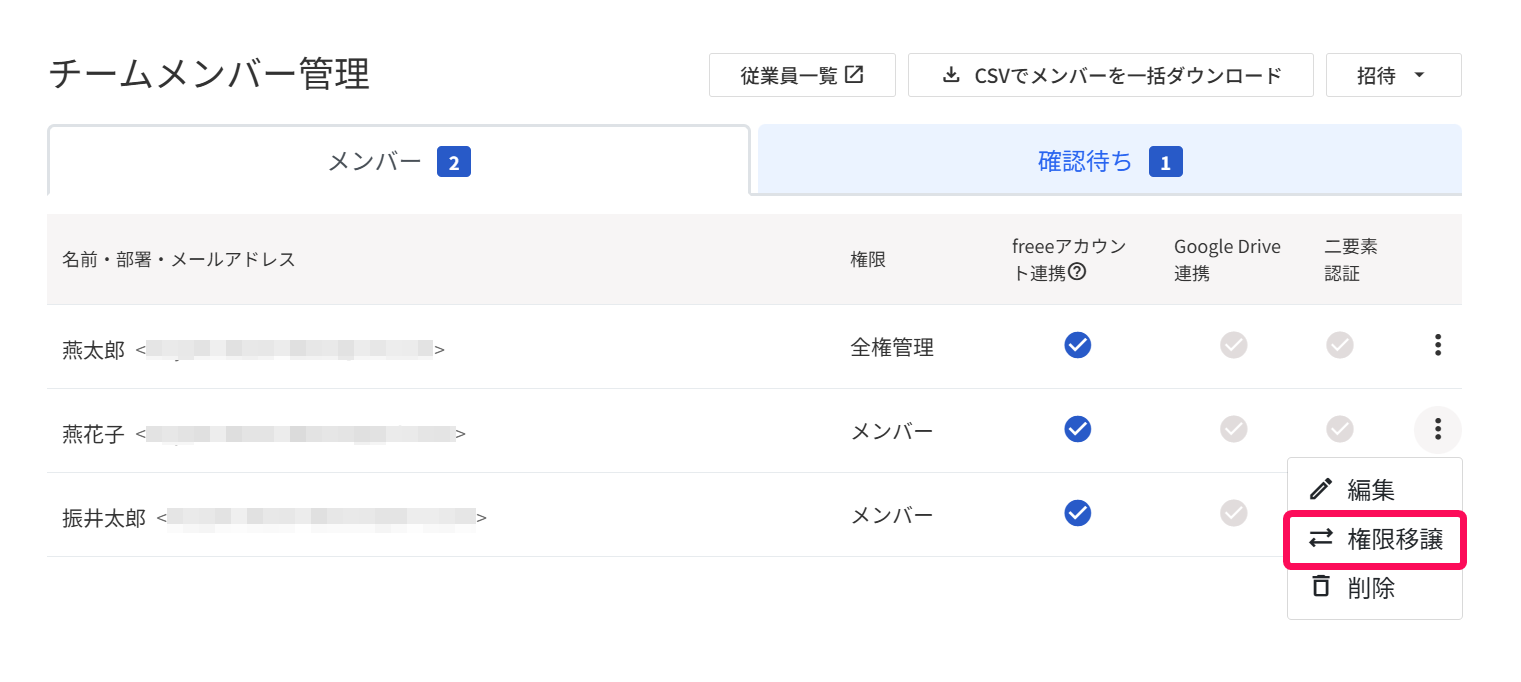Click the 名前・部署・メールアドレス column header
1521x682 pixels.
coord(179,260)
